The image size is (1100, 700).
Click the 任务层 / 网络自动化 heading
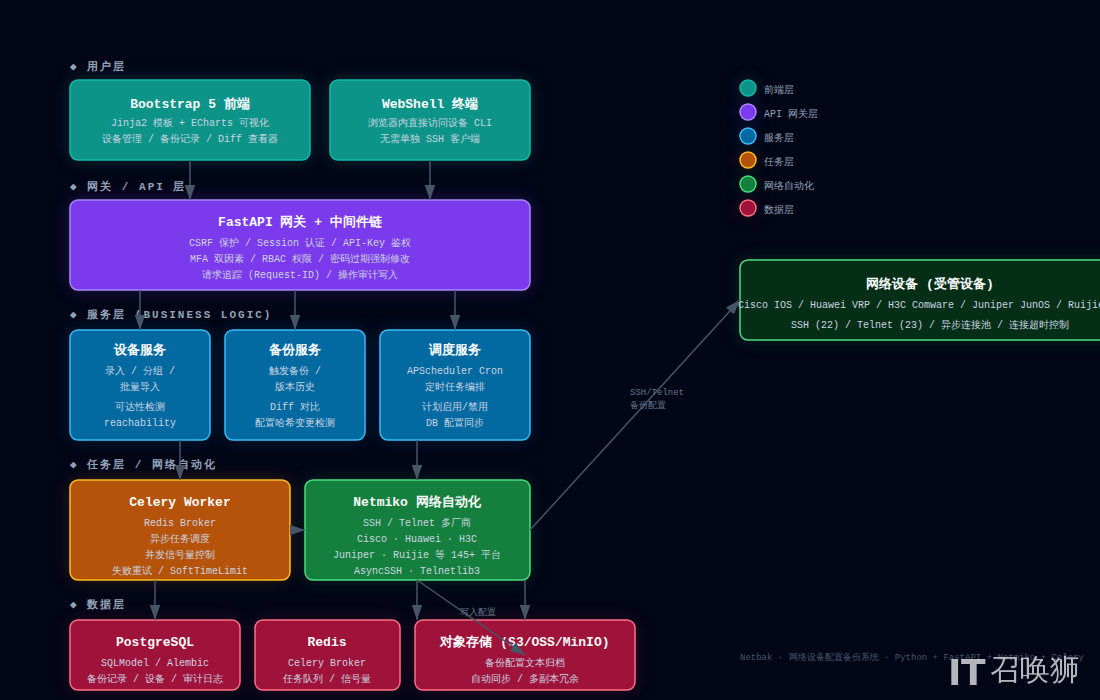142,464
